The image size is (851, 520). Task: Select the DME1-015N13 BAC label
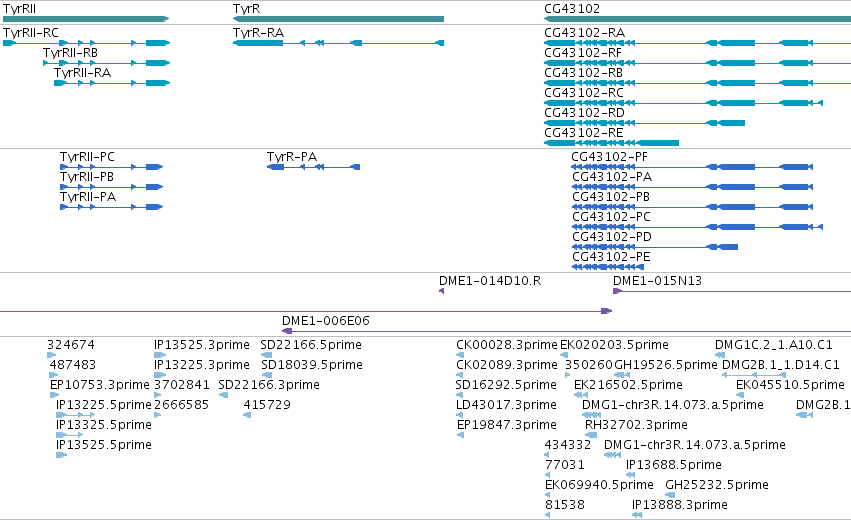tap(657, 281)
